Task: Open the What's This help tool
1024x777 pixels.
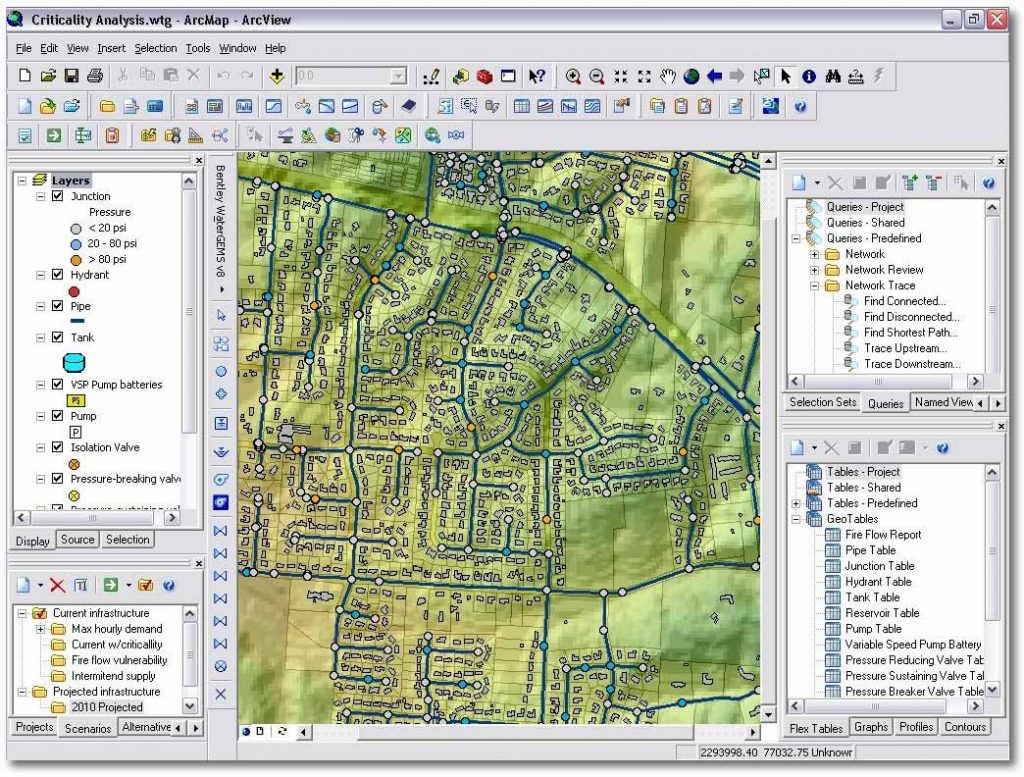Action: click(x=537, y=76)
